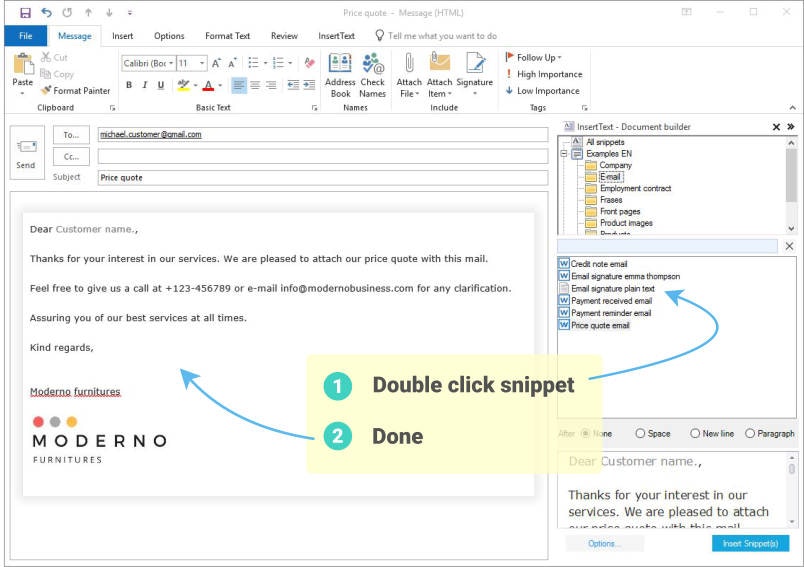804x567 pixels.
Task: Select the Email signature plain text snippet
Action: click(x=608, y=289)
